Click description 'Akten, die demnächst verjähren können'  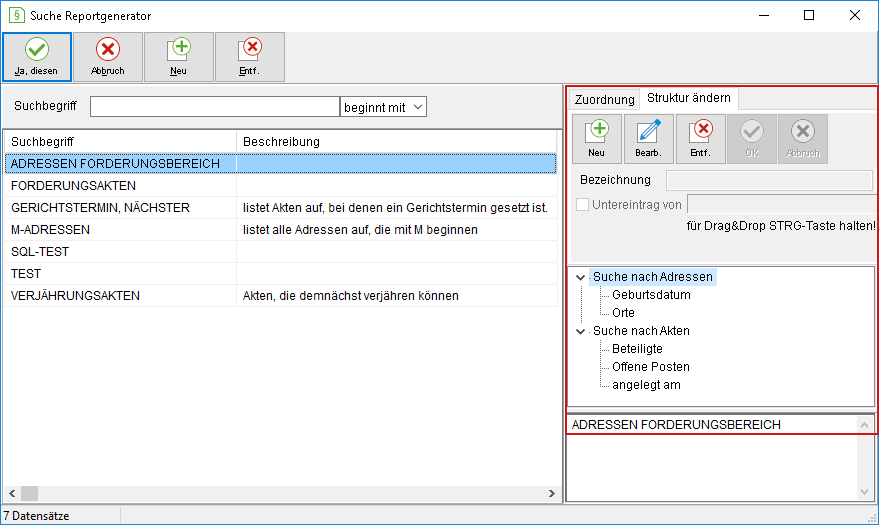[351, 296]
